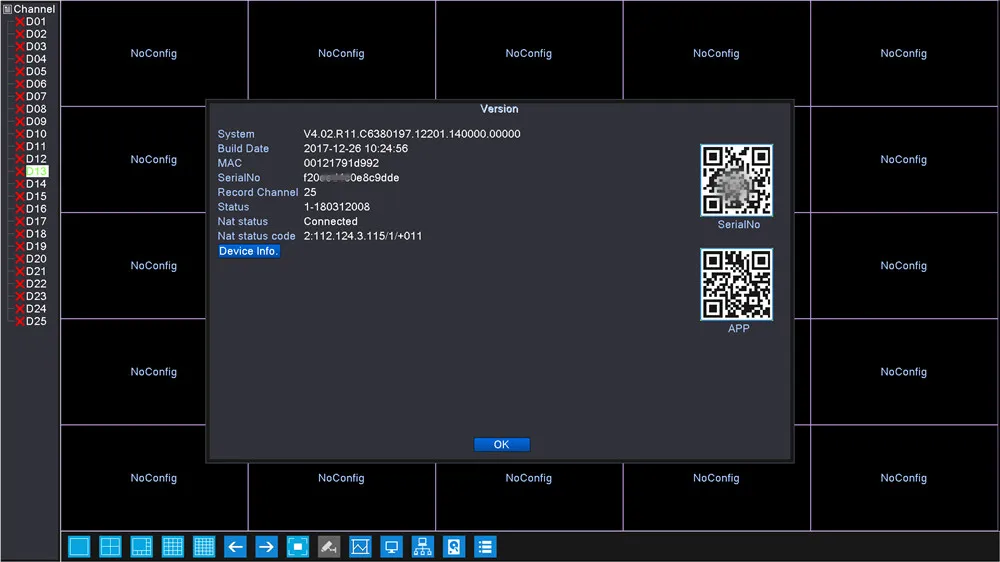Collapse the Channel tree root
The width and height of the screenshot is (1000, 562).
click(7, 9)
